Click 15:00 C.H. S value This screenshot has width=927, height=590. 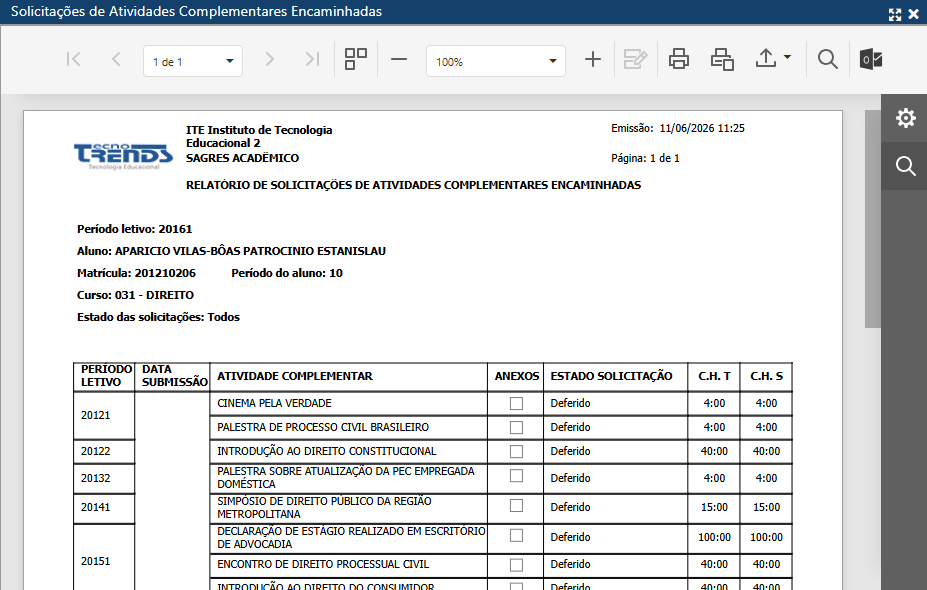[766, 507]
